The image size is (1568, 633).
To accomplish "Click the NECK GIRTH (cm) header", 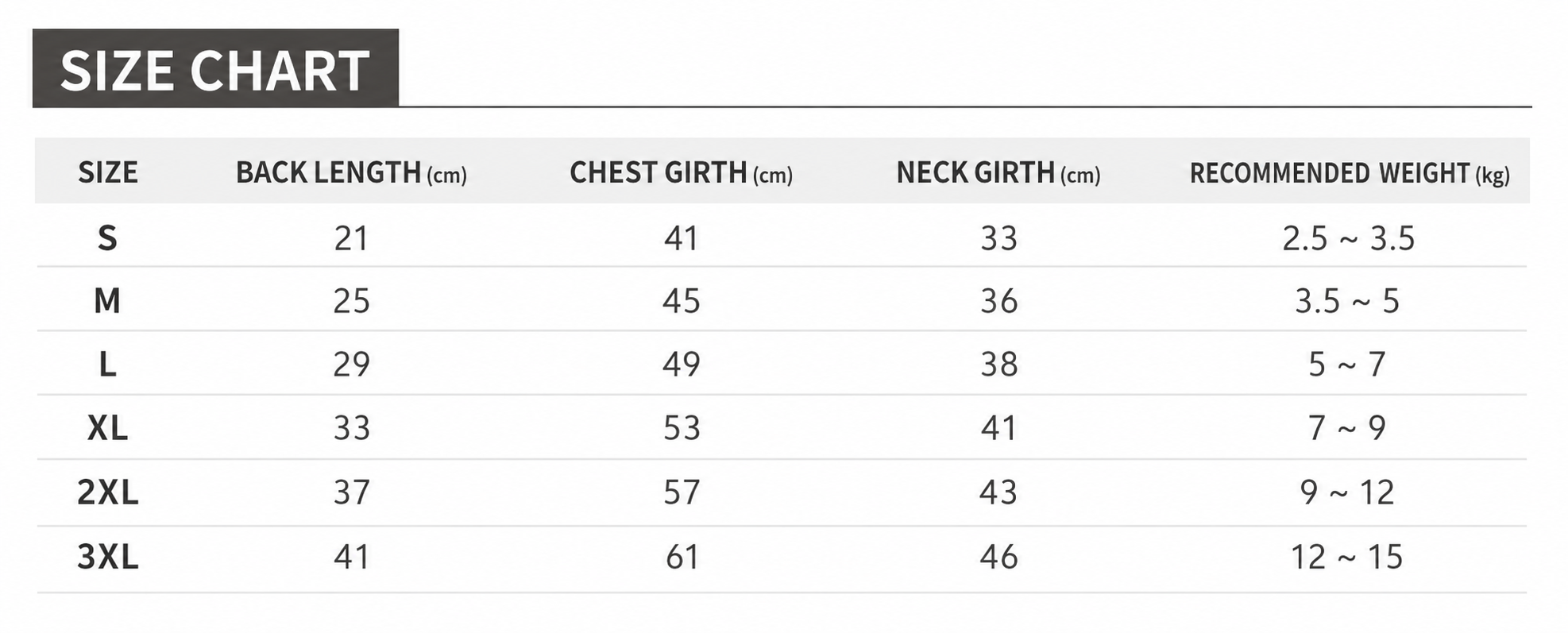I will click(x=998, y=172).
